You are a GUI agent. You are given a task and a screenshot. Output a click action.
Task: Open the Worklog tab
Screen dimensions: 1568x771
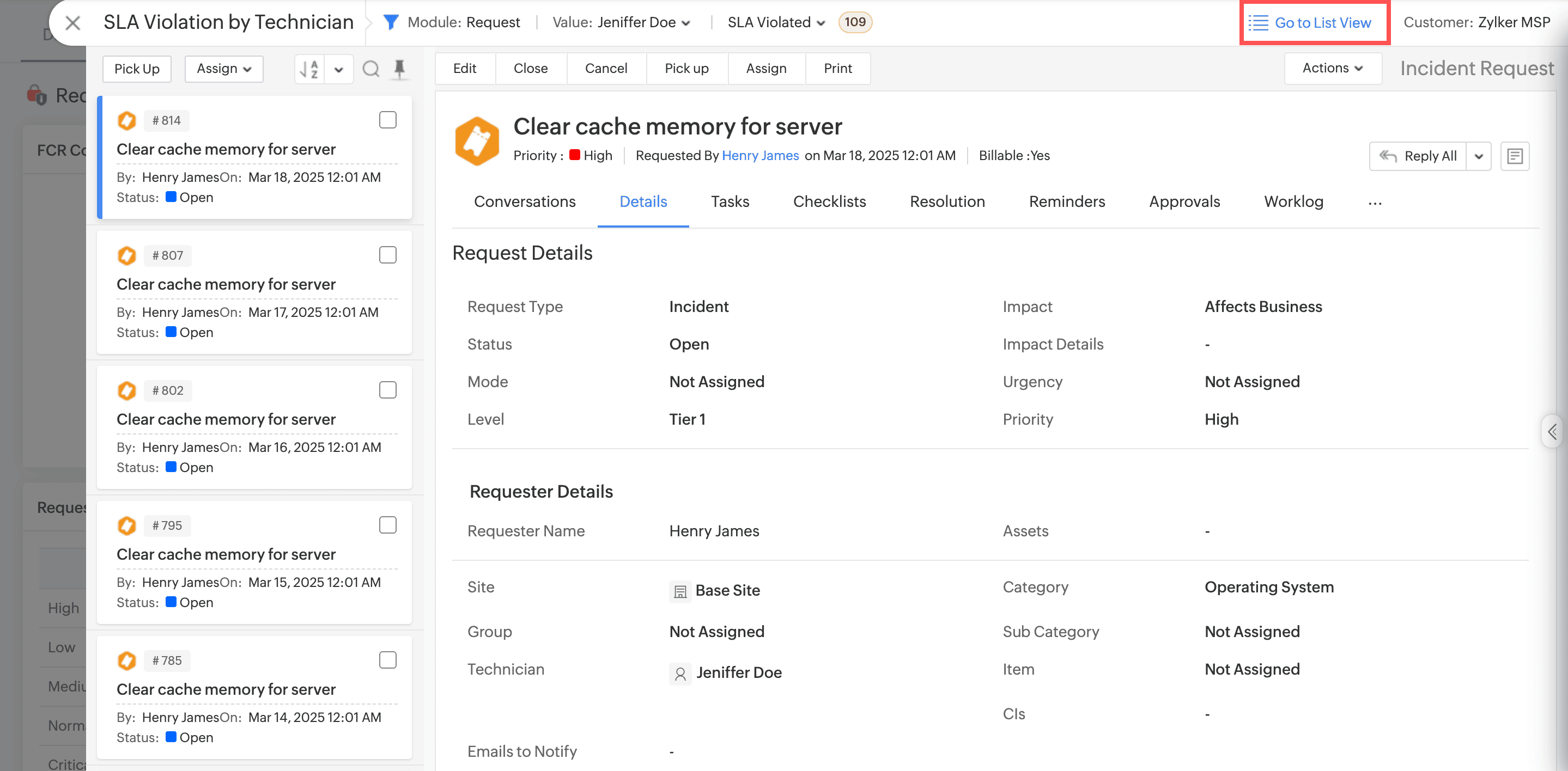(x=1293, y=201)
